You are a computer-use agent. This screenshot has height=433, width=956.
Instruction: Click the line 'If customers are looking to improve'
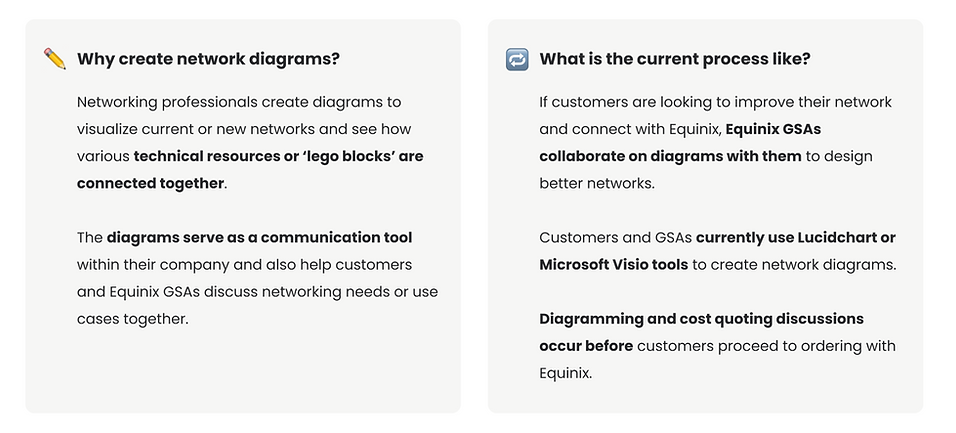pos(715,102)
